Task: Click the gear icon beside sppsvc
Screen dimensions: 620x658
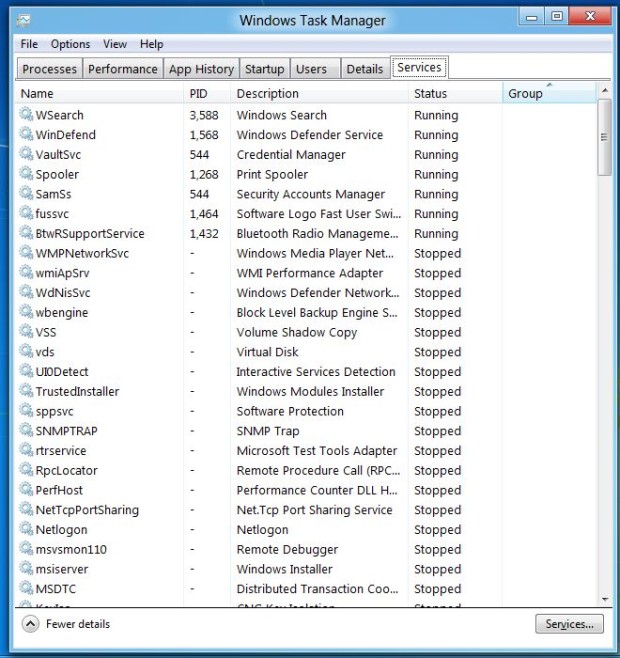Action: click(x=26, y=410)
